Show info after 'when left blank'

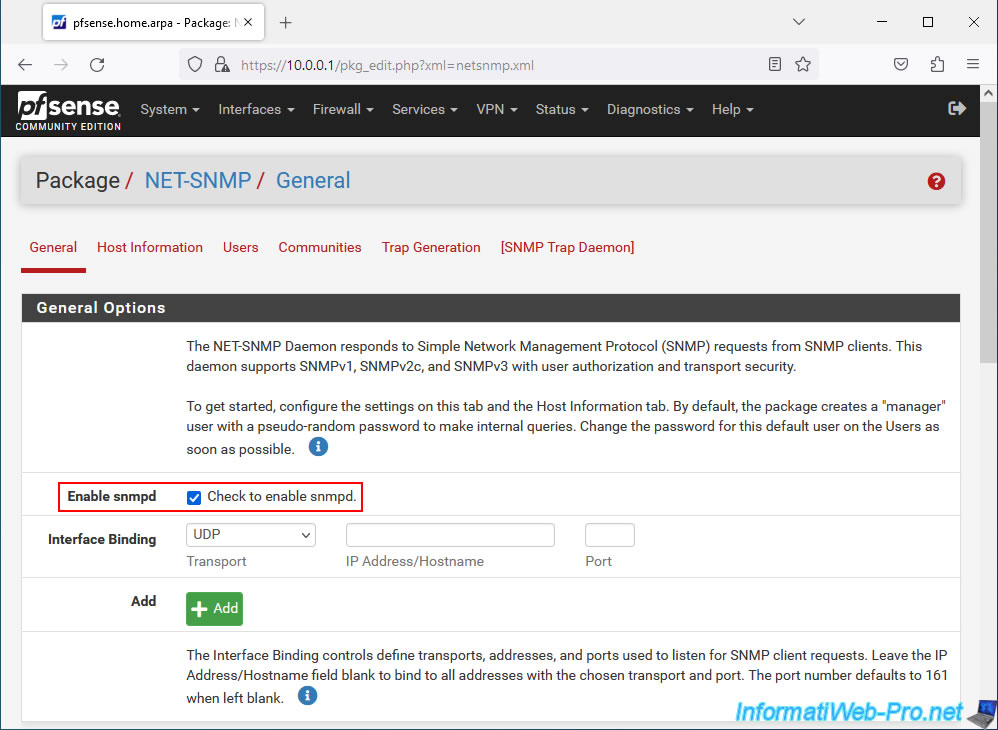307,696
